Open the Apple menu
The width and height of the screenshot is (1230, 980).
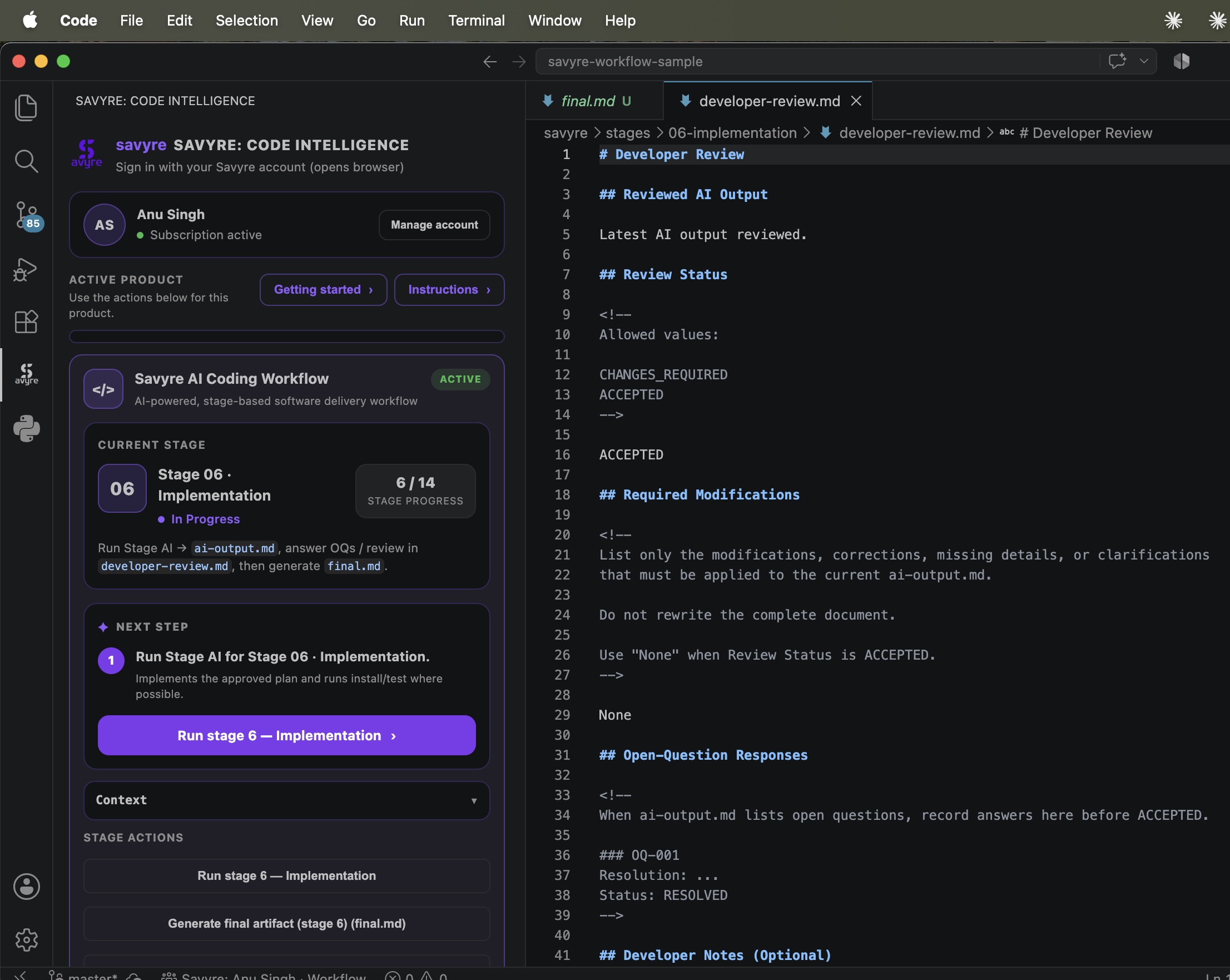(x=29, y=21)
